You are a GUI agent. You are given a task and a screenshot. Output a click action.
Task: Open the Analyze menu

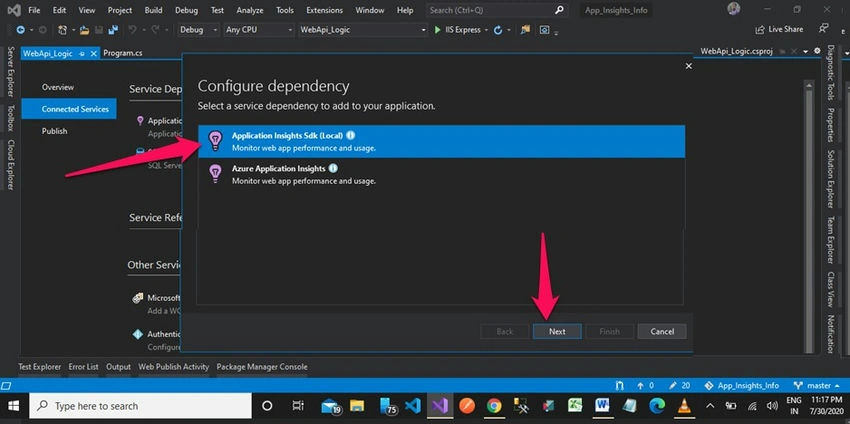click(x=250, y=10)
